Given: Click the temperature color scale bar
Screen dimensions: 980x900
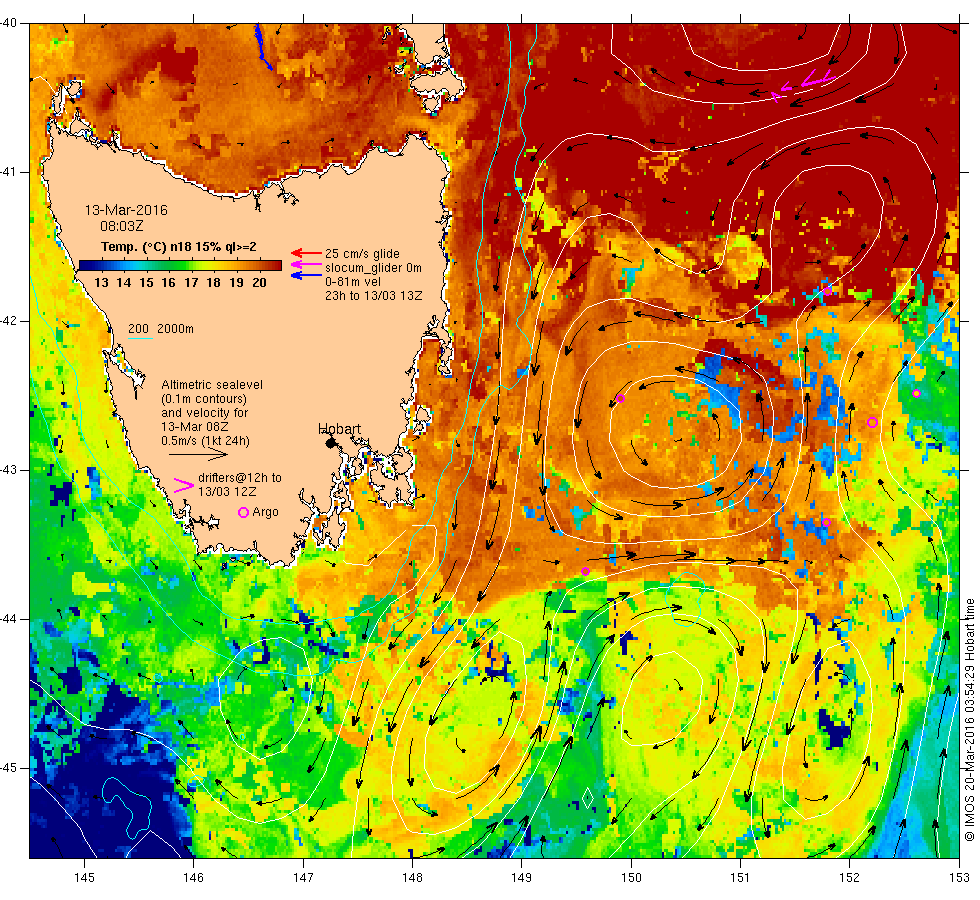Looking at the screenshot, I should tap(180, 265).
